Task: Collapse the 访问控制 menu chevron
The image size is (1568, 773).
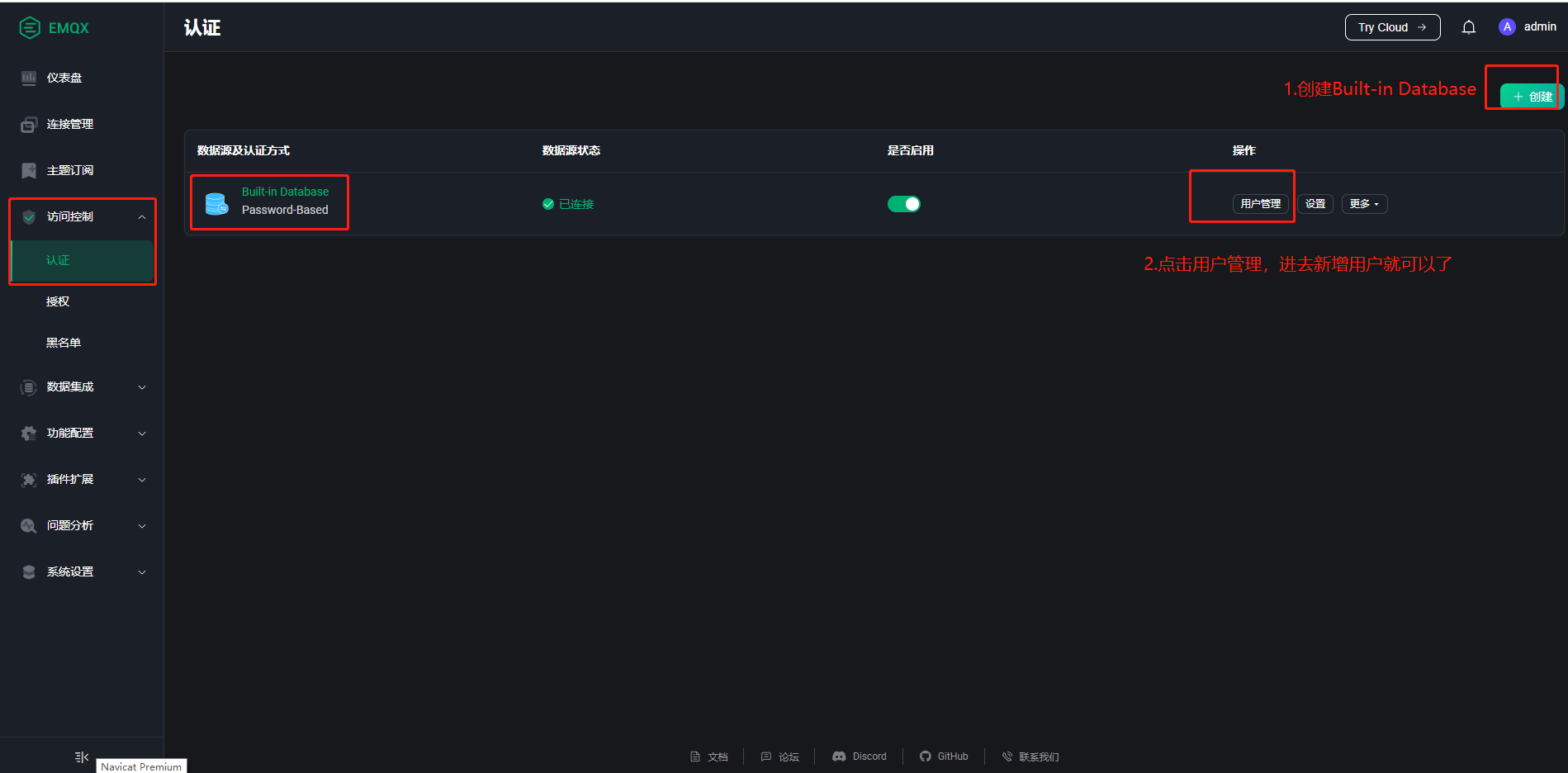Action: coord(142,217)
